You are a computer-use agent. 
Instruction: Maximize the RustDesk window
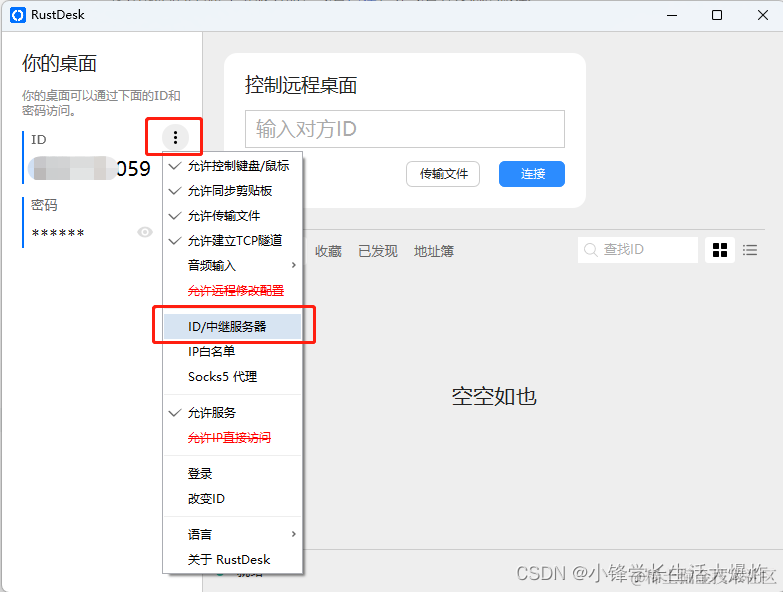[717, 15]
